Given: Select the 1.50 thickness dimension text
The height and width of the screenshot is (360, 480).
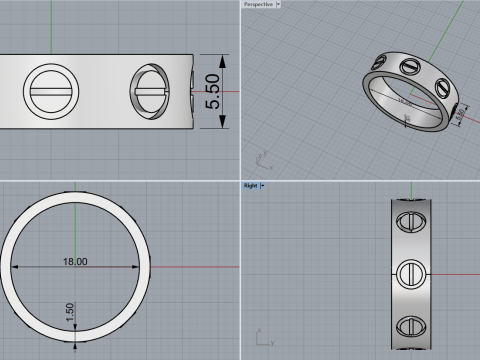Looking at the screenshot, I should [x=70, y=312].
